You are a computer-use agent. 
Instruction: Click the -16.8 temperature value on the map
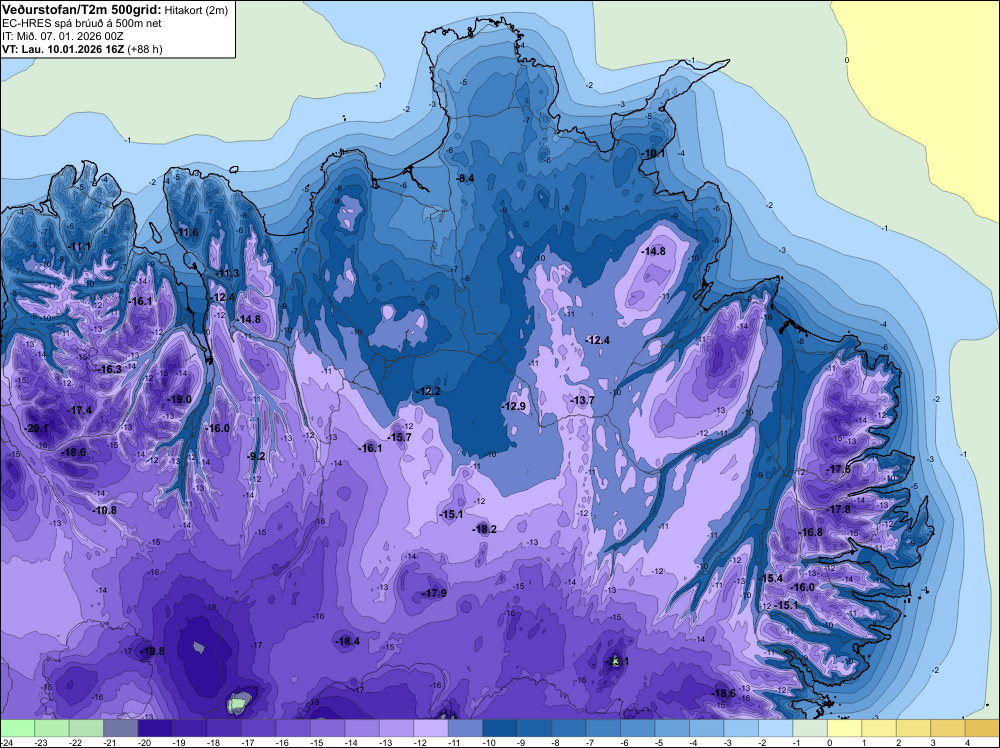pyautogui.click(x=811, y=532)
